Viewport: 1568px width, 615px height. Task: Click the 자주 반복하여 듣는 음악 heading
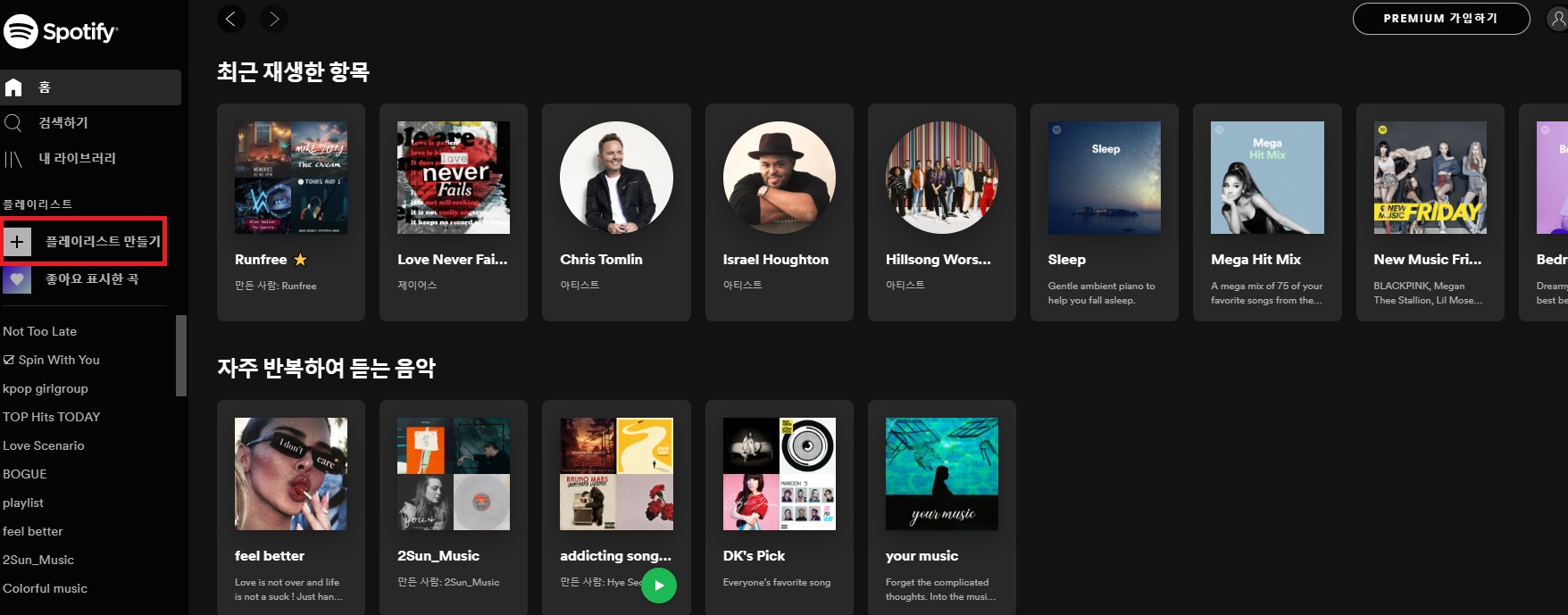click(326, 368)
